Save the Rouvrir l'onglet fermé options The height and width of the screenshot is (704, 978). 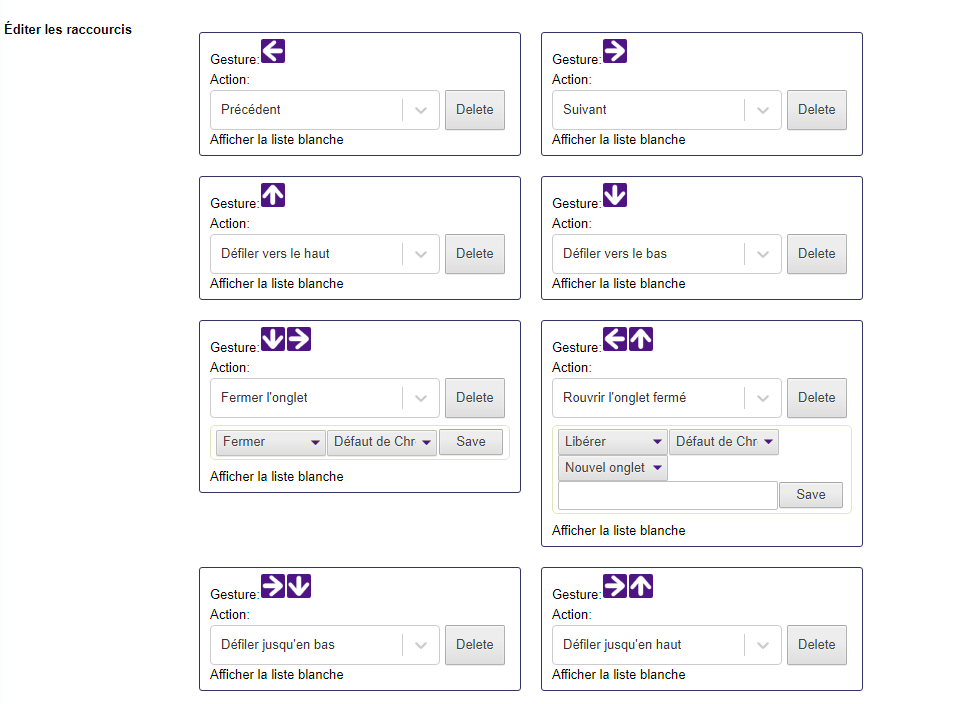811,495
